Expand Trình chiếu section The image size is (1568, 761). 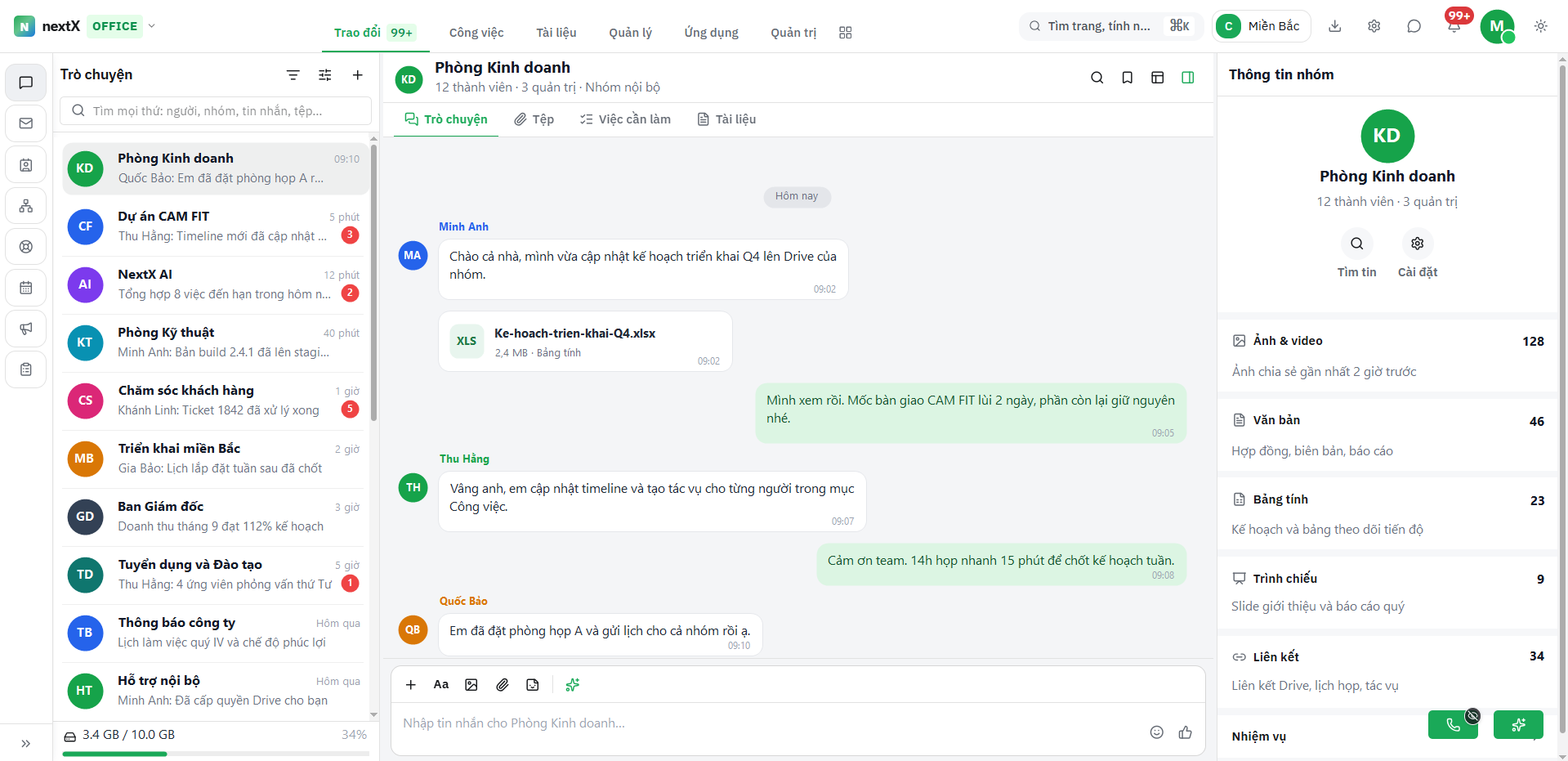pos(1387,593)
